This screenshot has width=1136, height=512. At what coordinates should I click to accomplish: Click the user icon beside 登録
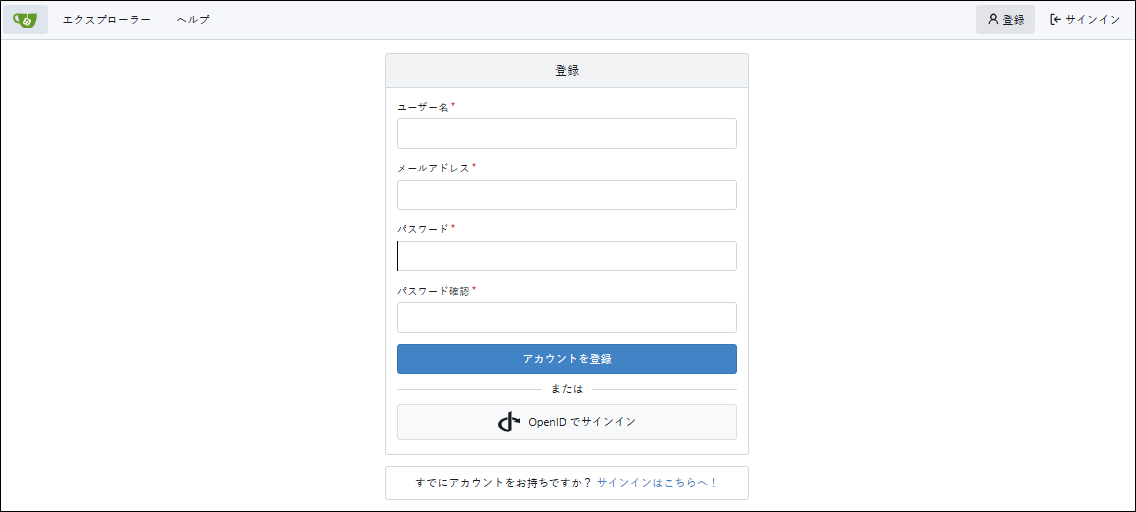click(993, 19)
